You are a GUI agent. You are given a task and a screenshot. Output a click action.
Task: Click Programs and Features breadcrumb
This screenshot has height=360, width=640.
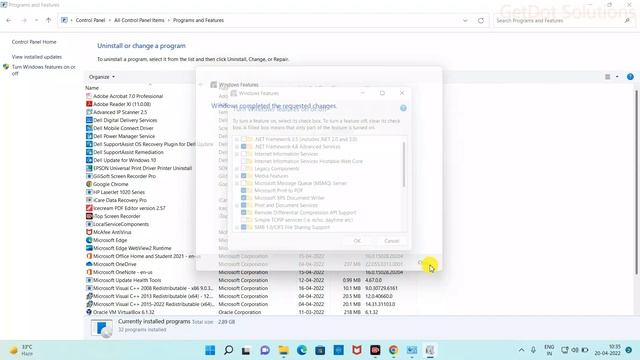[x=198, y=20]
